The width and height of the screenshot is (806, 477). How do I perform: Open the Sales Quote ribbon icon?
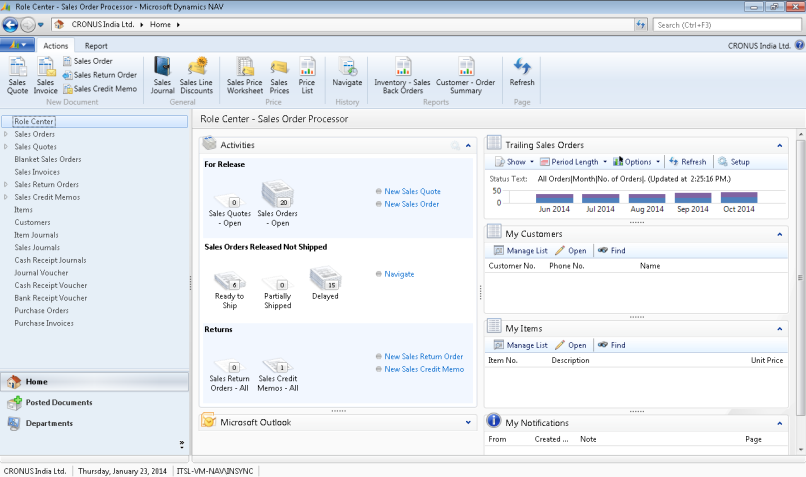pos(17,76)
